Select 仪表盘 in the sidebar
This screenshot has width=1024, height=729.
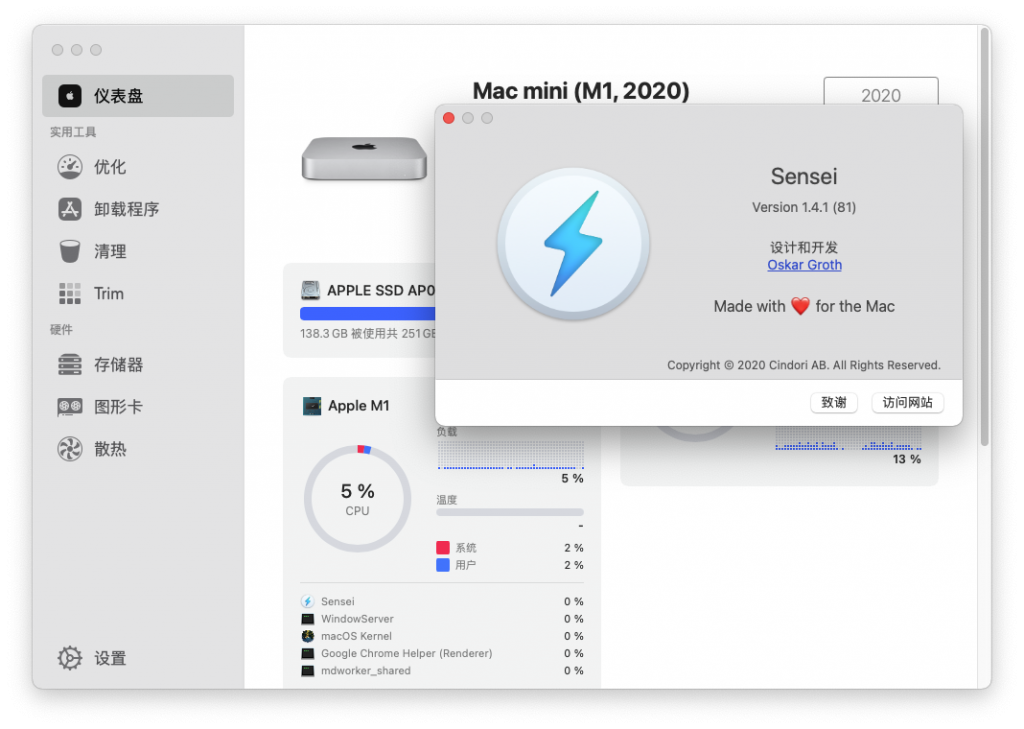[x=138, y=96]
